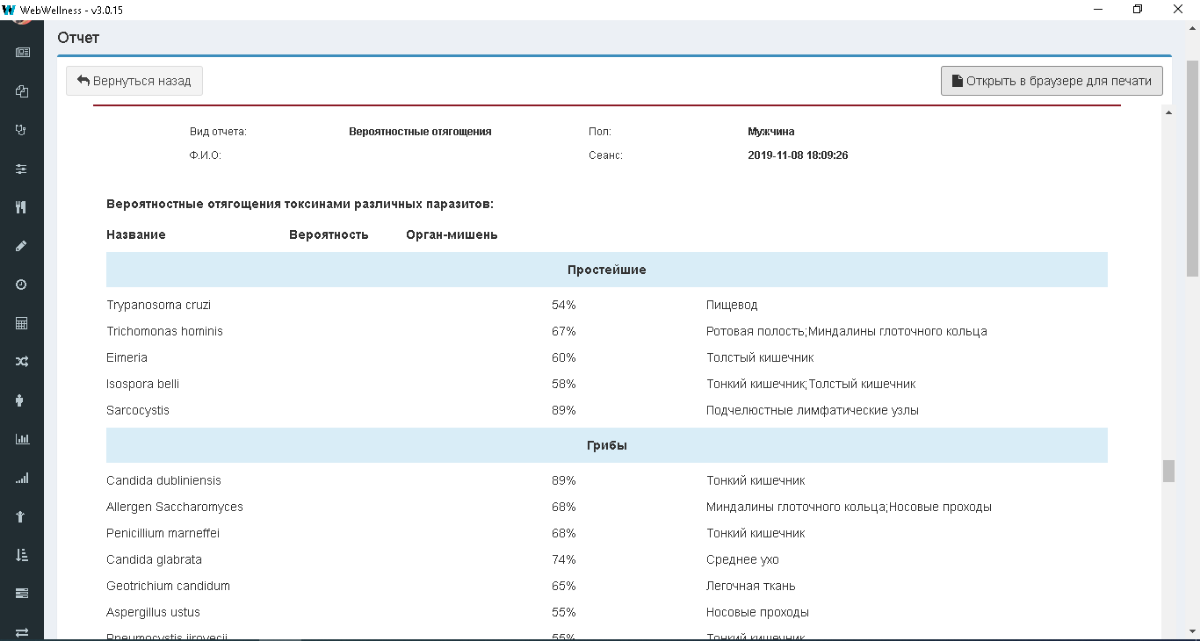Viewport: 1200px width, 641px height.
Task: Click the Отчет page heading
Action: (x=79, y=38)
